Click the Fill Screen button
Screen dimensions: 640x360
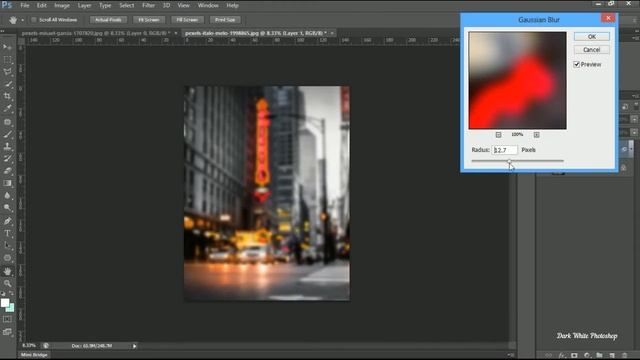(187, 20)
